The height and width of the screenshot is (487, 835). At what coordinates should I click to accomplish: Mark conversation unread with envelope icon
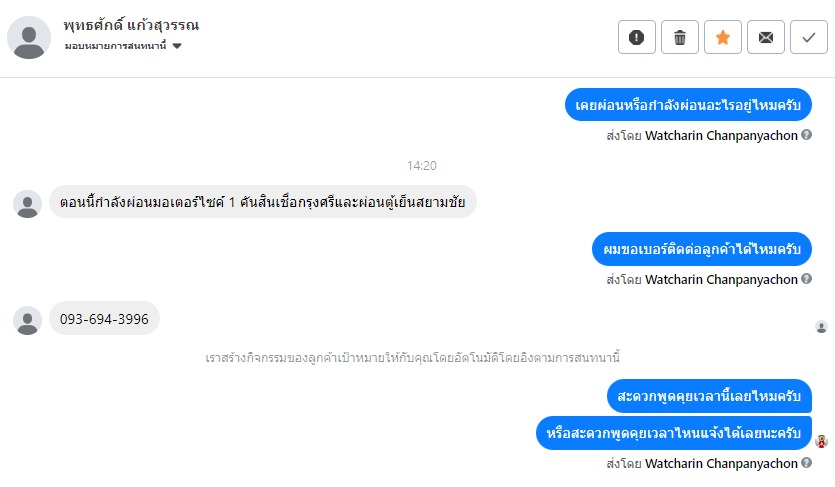(x=766, y=38)
